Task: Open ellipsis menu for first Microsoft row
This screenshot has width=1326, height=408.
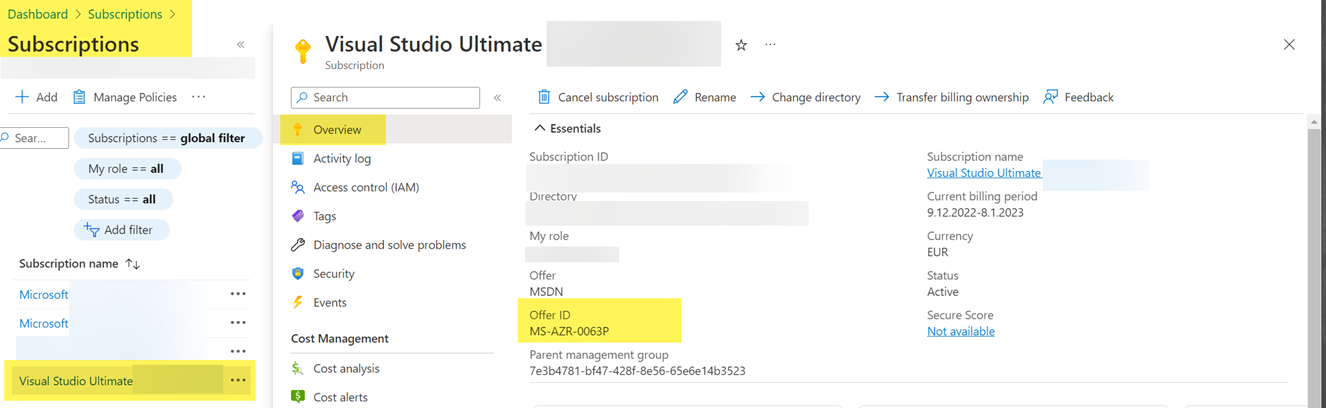Action: click(238, 294)
